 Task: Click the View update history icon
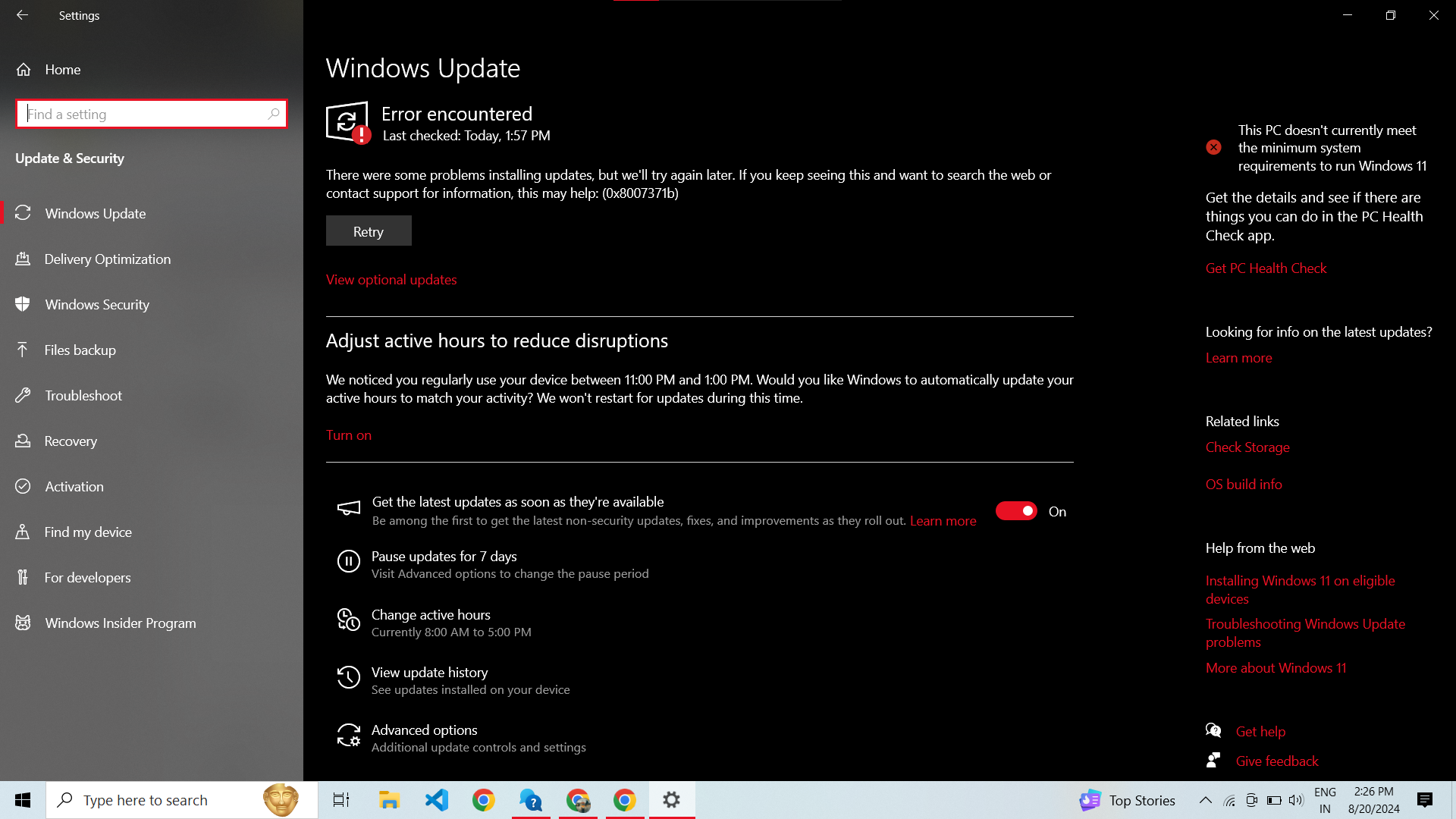(348, 678)
